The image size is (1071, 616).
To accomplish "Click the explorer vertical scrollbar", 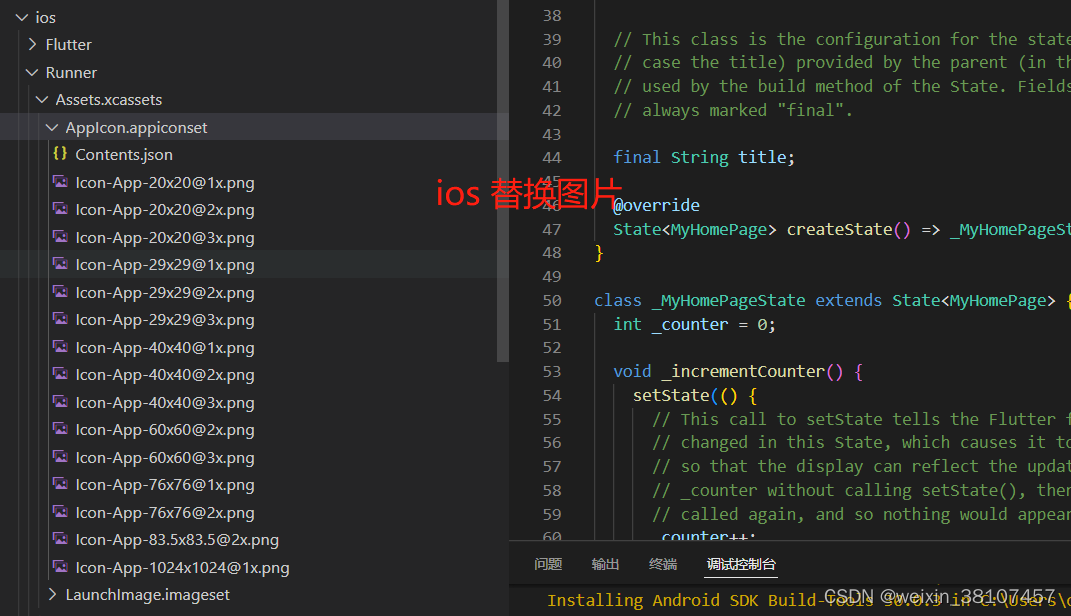I will (x=503, y=181).
